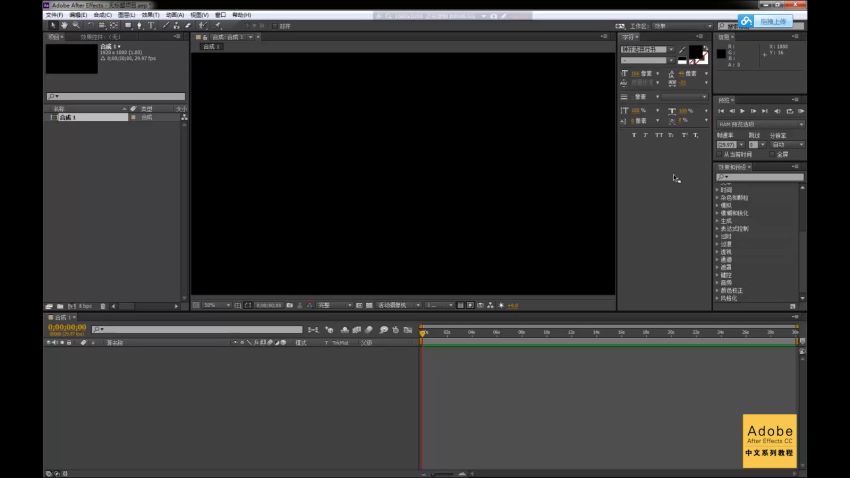Click the Subscript text style icon
Screen dimensions: 850x478
696,135
